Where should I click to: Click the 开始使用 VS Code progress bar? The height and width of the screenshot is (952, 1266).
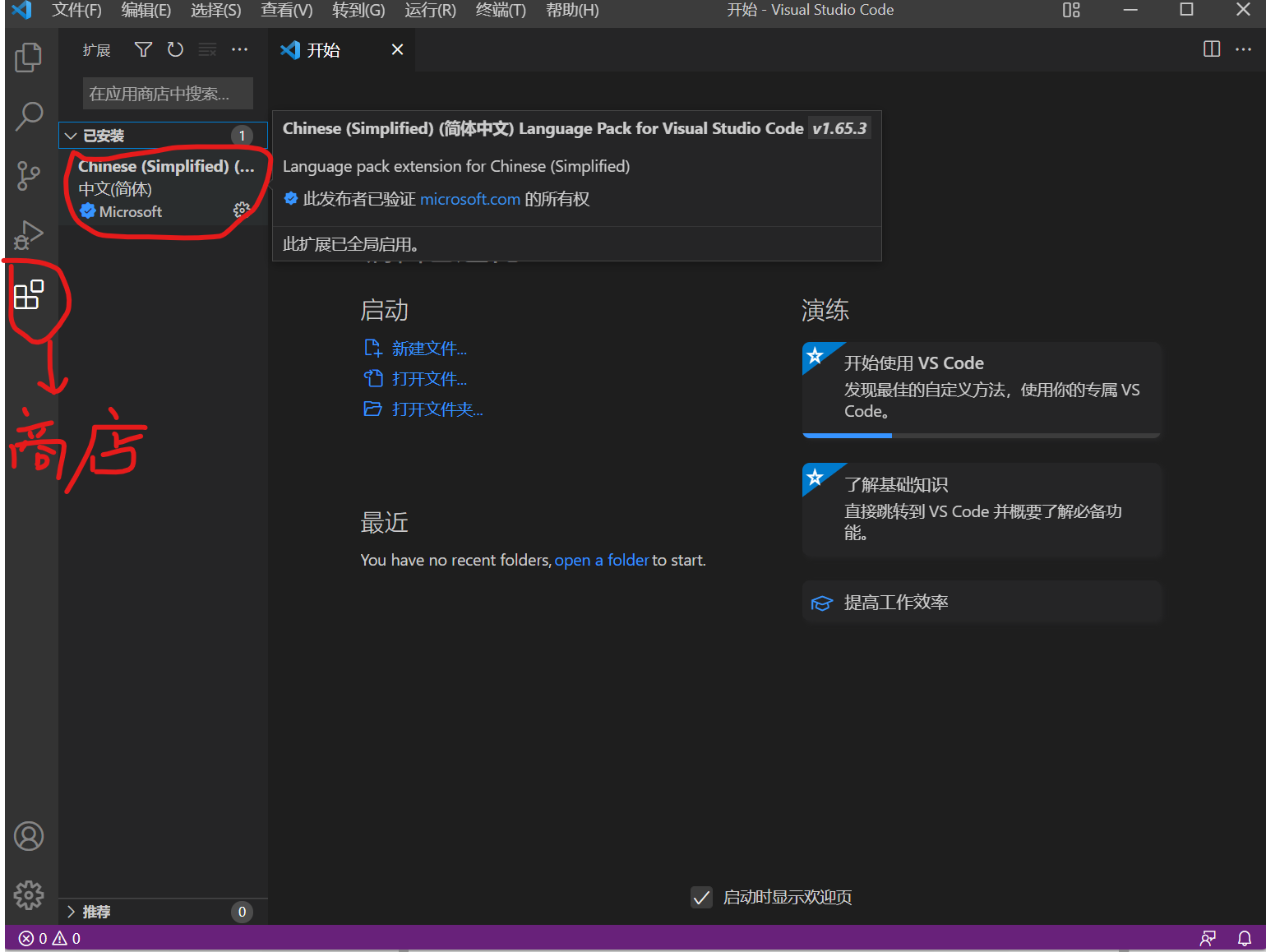point(981,436)
